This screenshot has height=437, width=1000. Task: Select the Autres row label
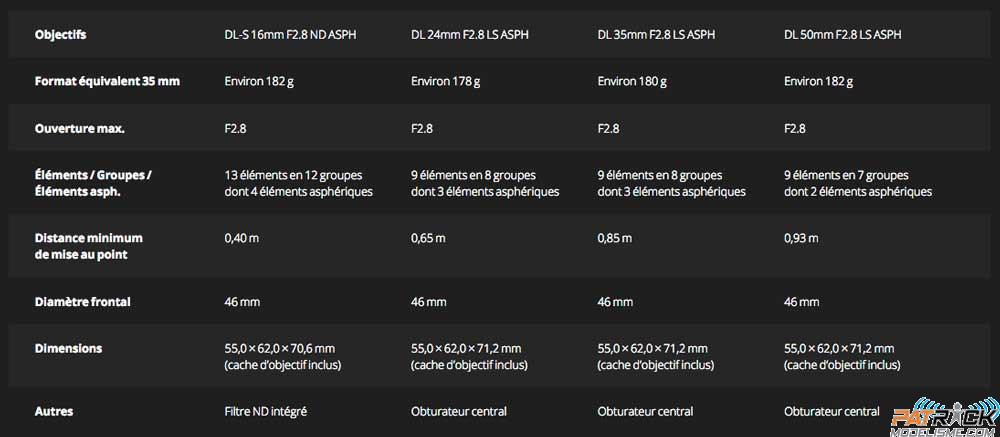54,411
